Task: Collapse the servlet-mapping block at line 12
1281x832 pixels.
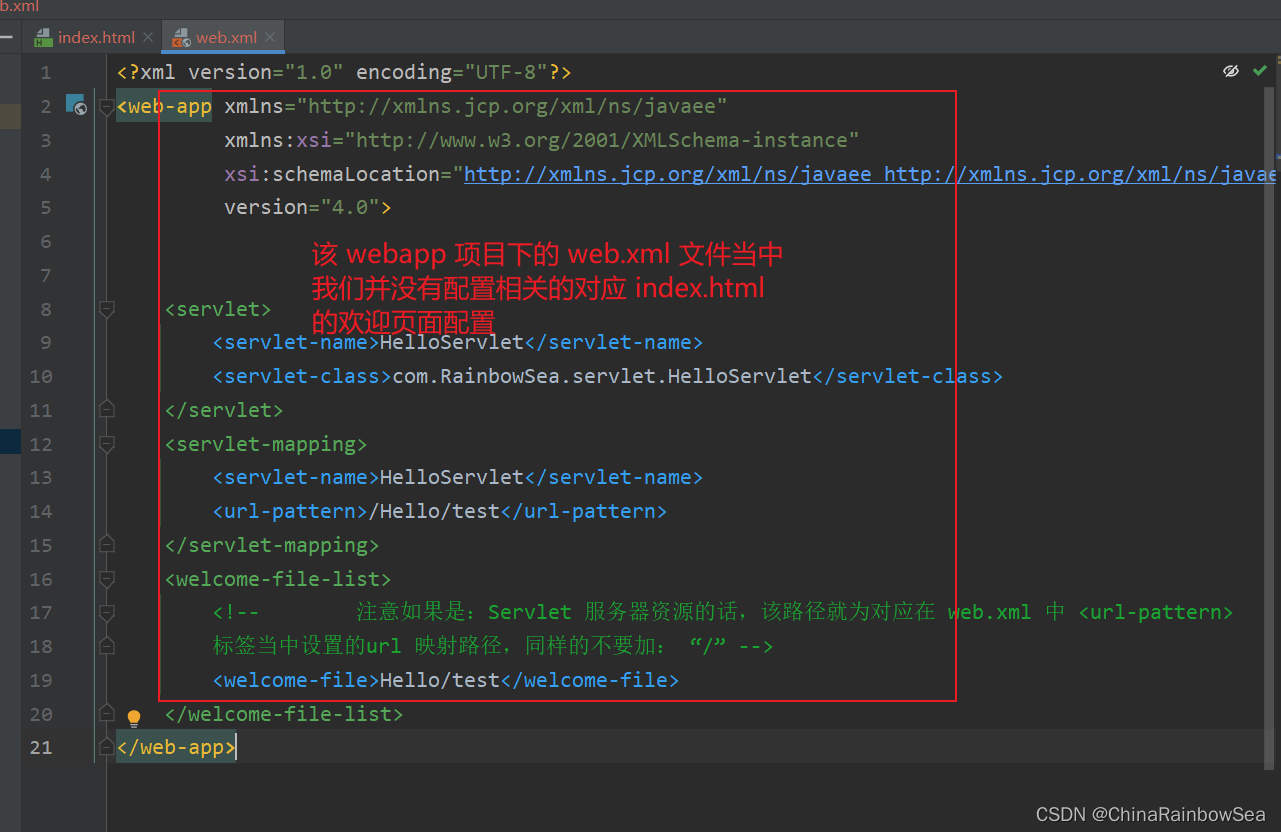Action: [107, 444]
